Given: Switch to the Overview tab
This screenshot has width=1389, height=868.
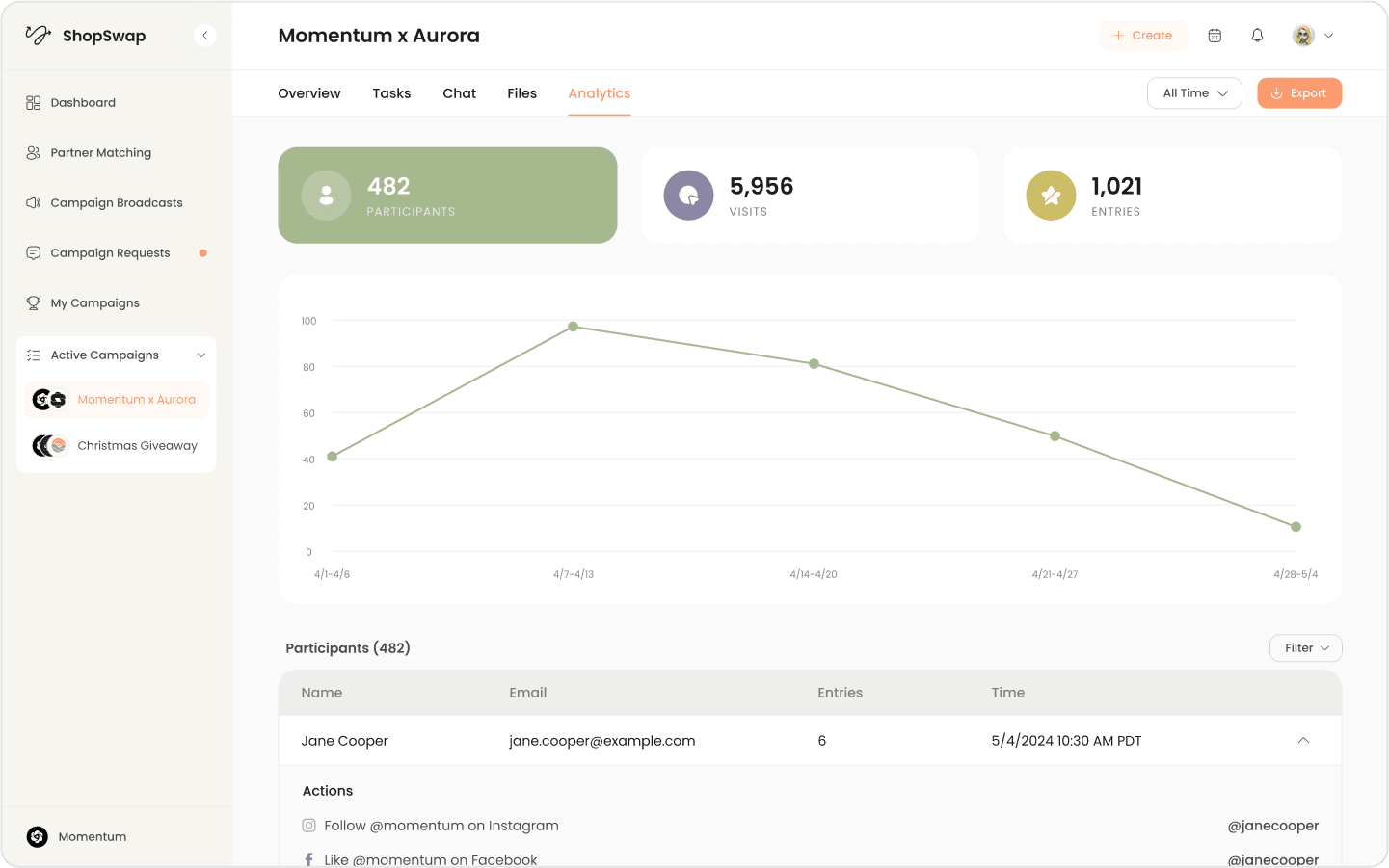Looking at the screenshot, I should [309, 93].
